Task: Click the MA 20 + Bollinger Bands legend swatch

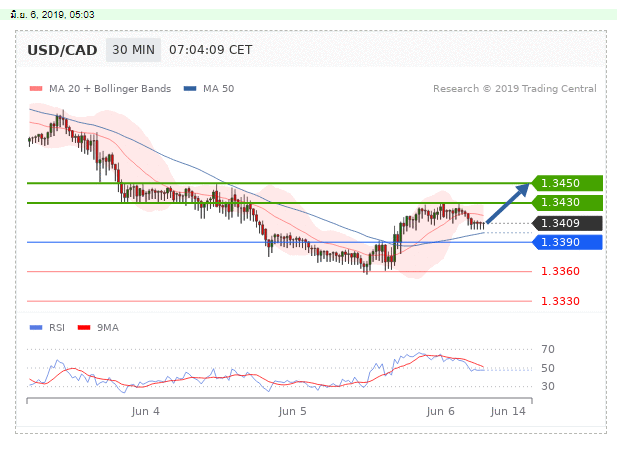Action: tap(36, 89)
